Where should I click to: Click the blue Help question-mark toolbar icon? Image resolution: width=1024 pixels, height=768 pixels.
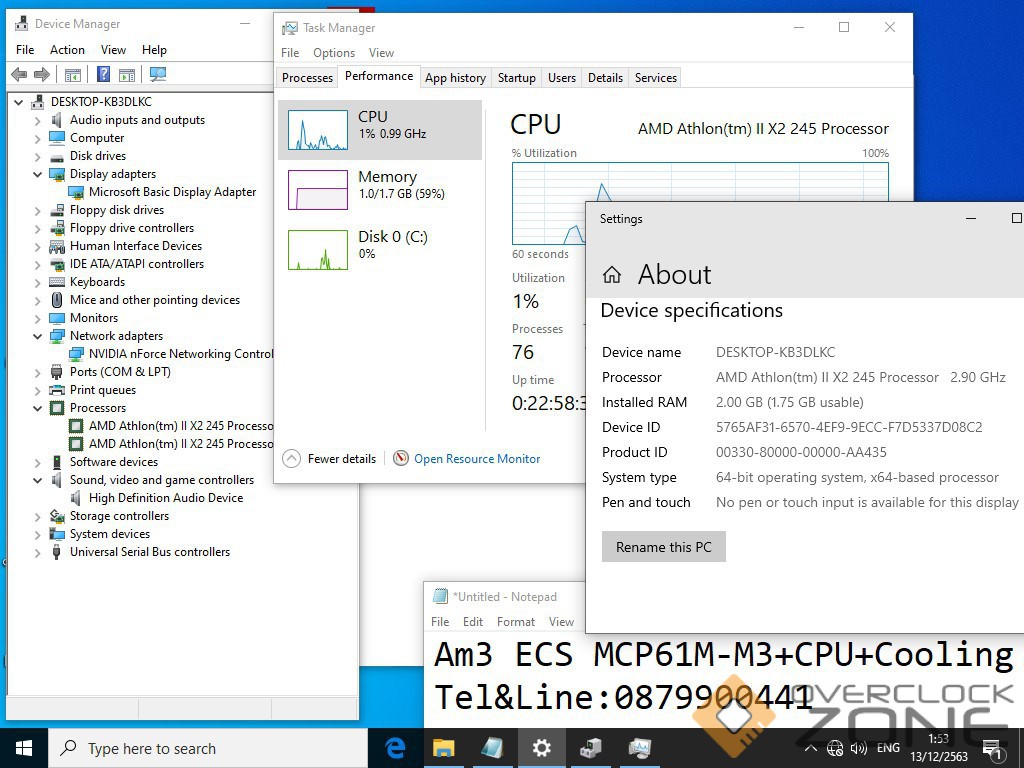click(x=103, y=74)
